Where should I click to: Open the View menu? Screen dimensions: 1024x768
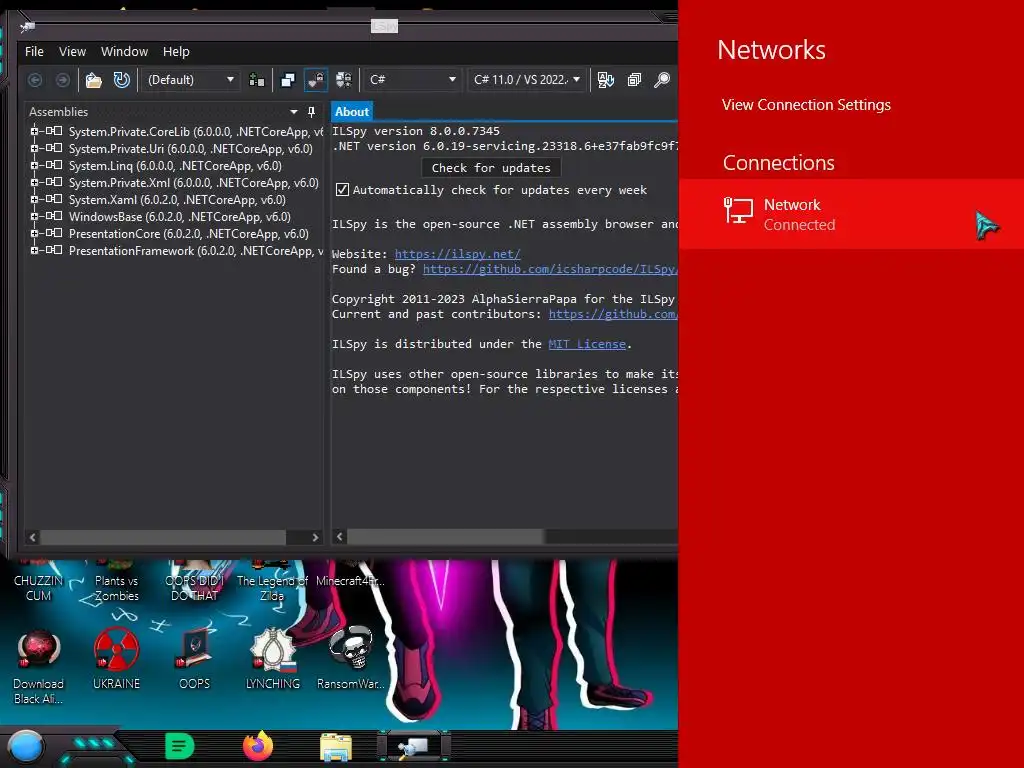[72, 52]
